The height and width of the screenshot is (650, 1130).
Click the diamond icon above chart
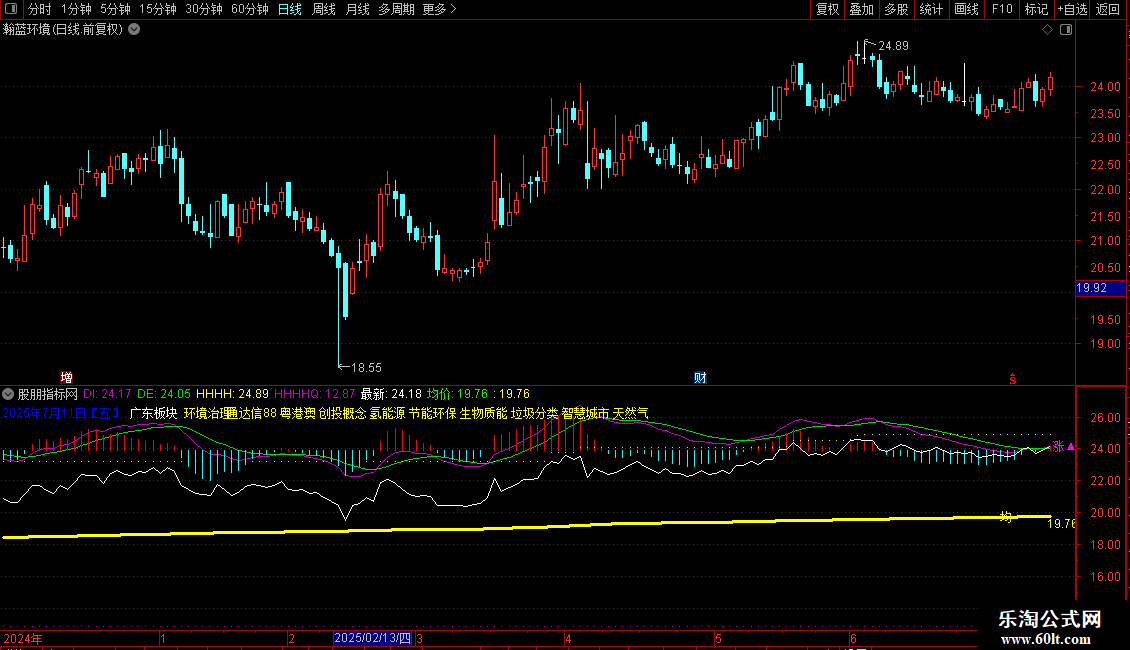[x=1048, y=30]
